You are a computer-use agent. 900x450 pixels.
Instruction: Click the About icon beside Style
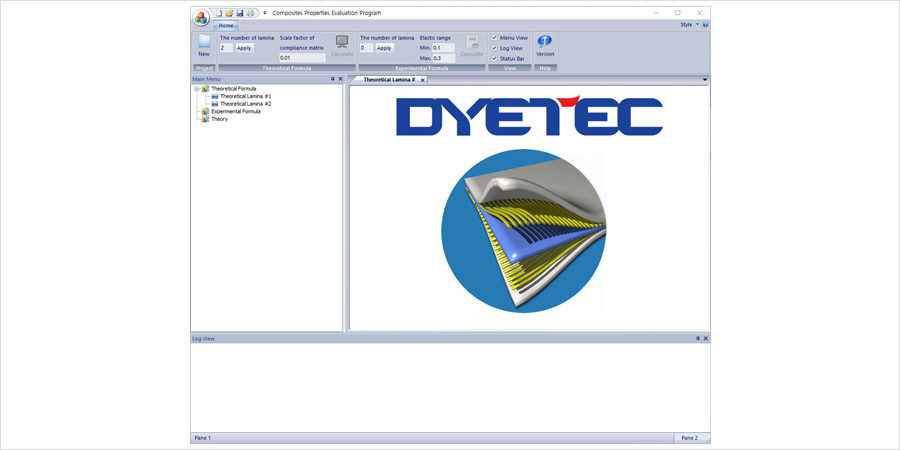pyautogui.click(x=705, y=25)
